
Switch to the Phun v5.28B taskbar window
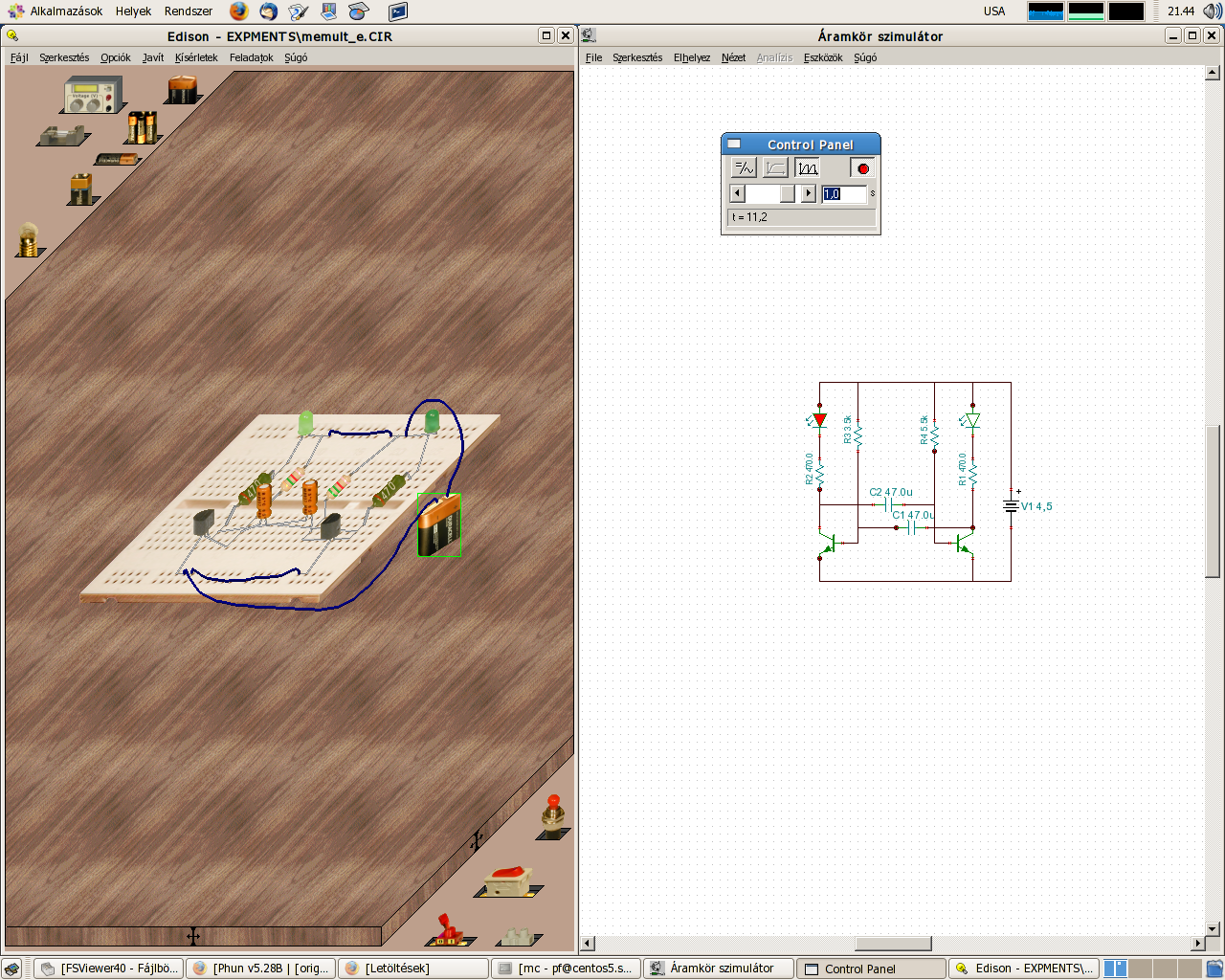click(x=260, y=969)
